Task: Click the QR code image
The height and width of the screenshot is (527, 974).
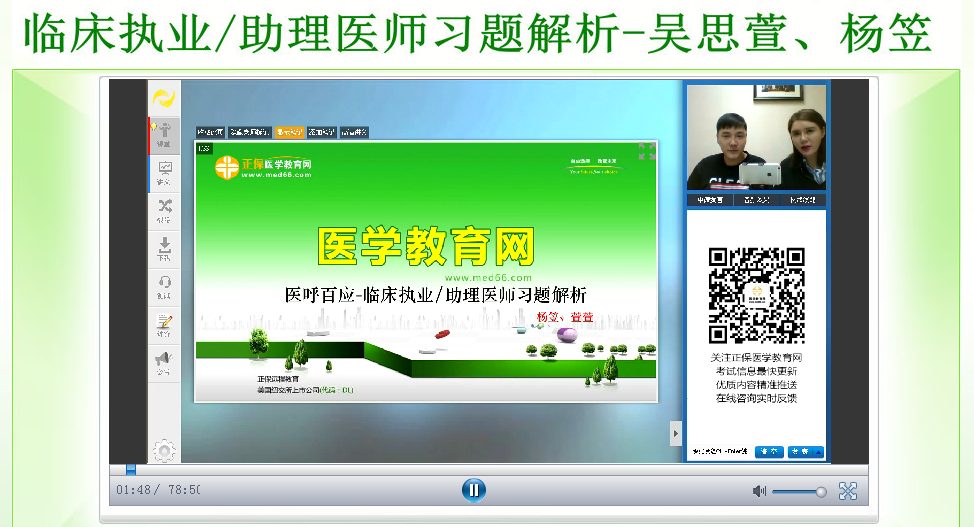Action: 757,295
